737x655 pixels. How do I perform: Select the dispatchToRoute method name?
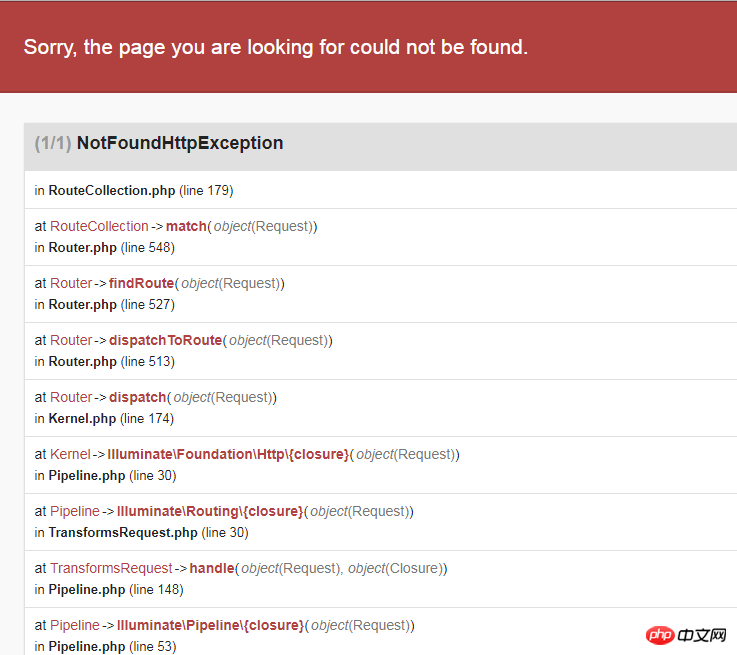[x=165, y=340]
